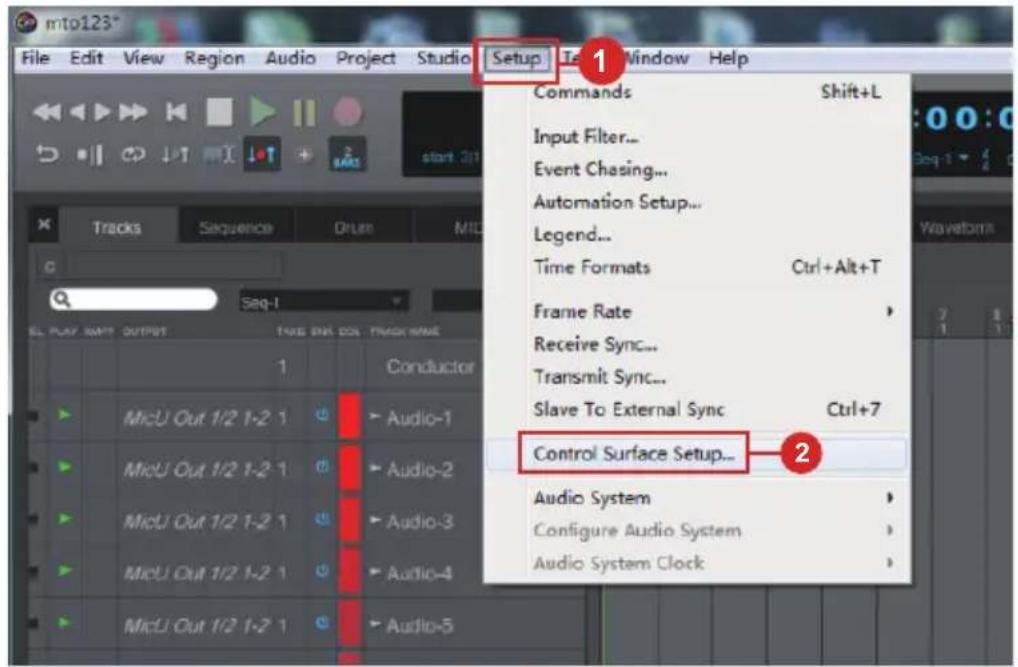Toggle the Auto Rewind curved-arrow icon

tap(47, 155)
